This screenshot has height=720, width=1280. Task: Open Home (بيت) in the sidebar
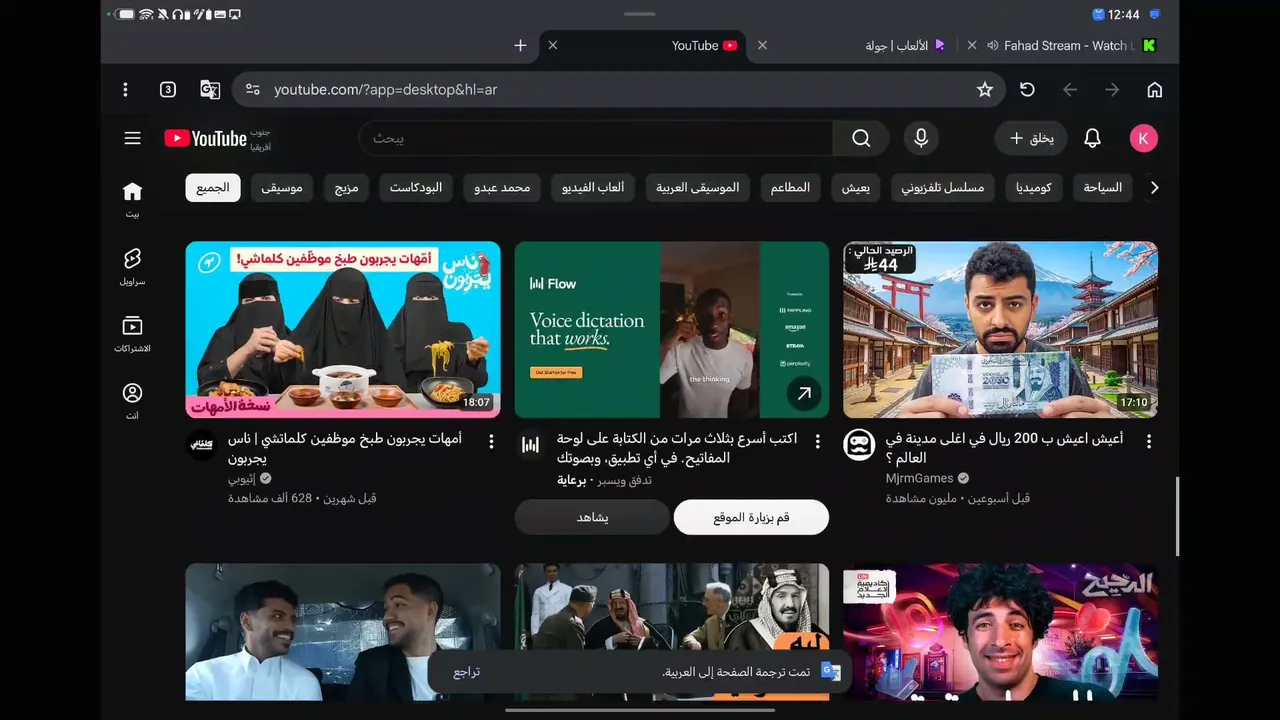[132, 199]
